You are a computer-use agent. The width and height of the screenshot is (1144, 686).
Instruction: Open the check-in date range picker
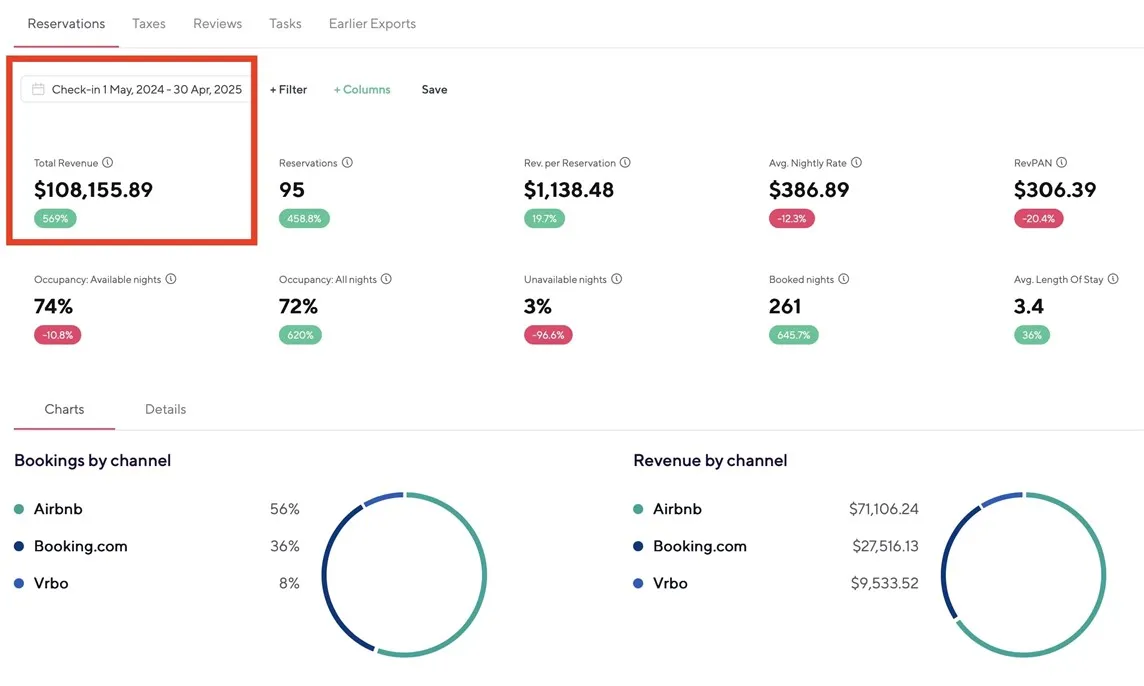coord(136,89)
